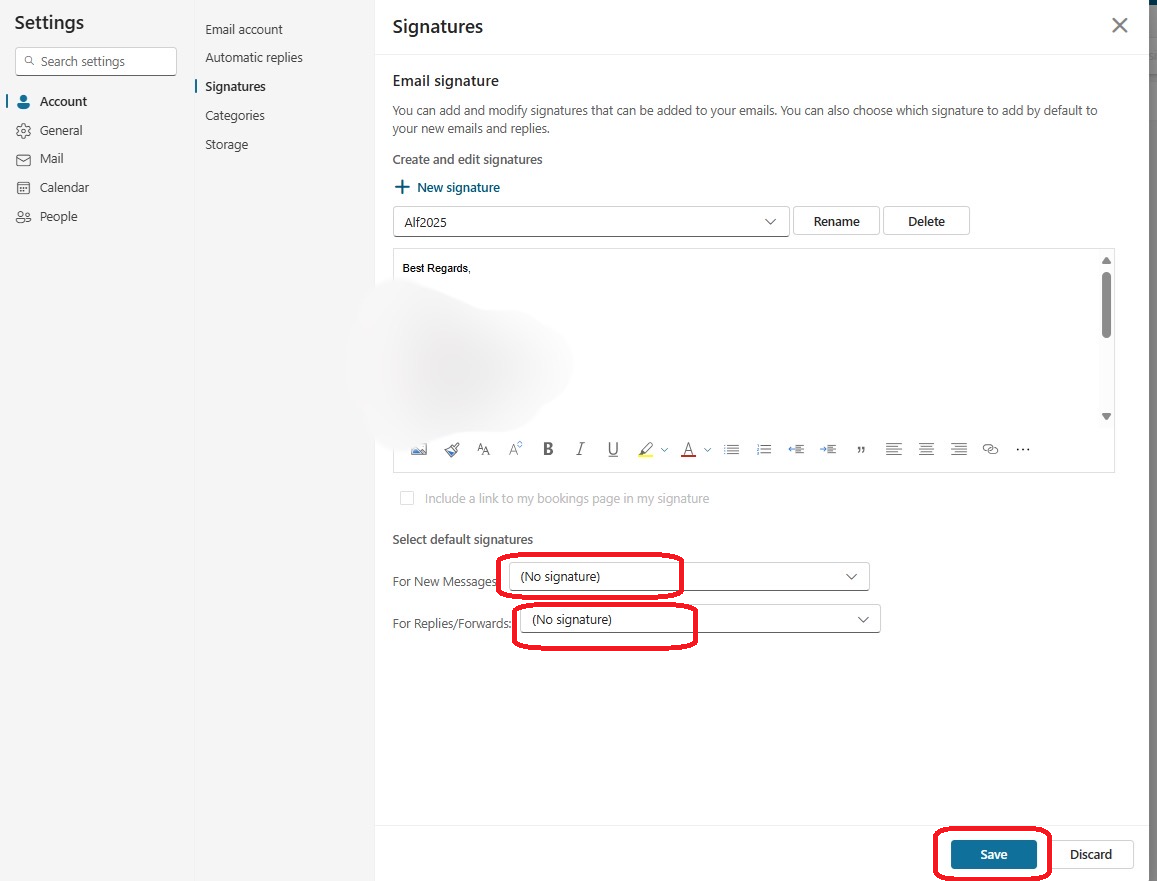The image size is (1157, 881).
Task: Center align the signature text
Action: pos(926,449)
